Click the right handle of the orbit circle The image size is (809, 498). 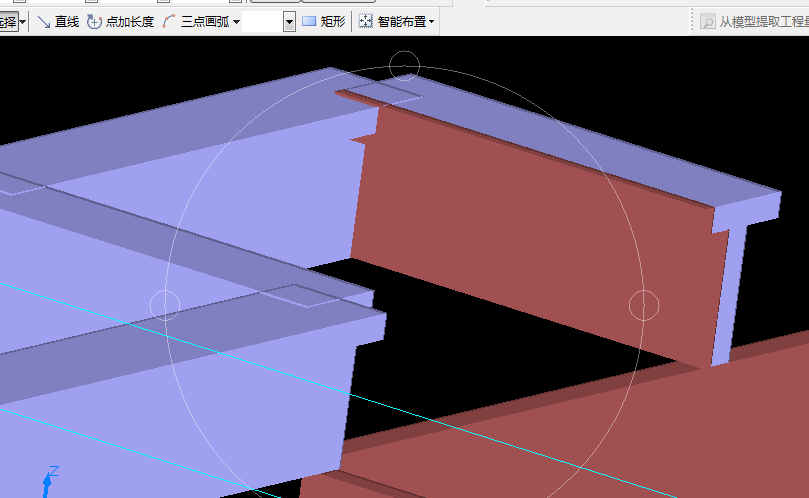tap(644, 305)
